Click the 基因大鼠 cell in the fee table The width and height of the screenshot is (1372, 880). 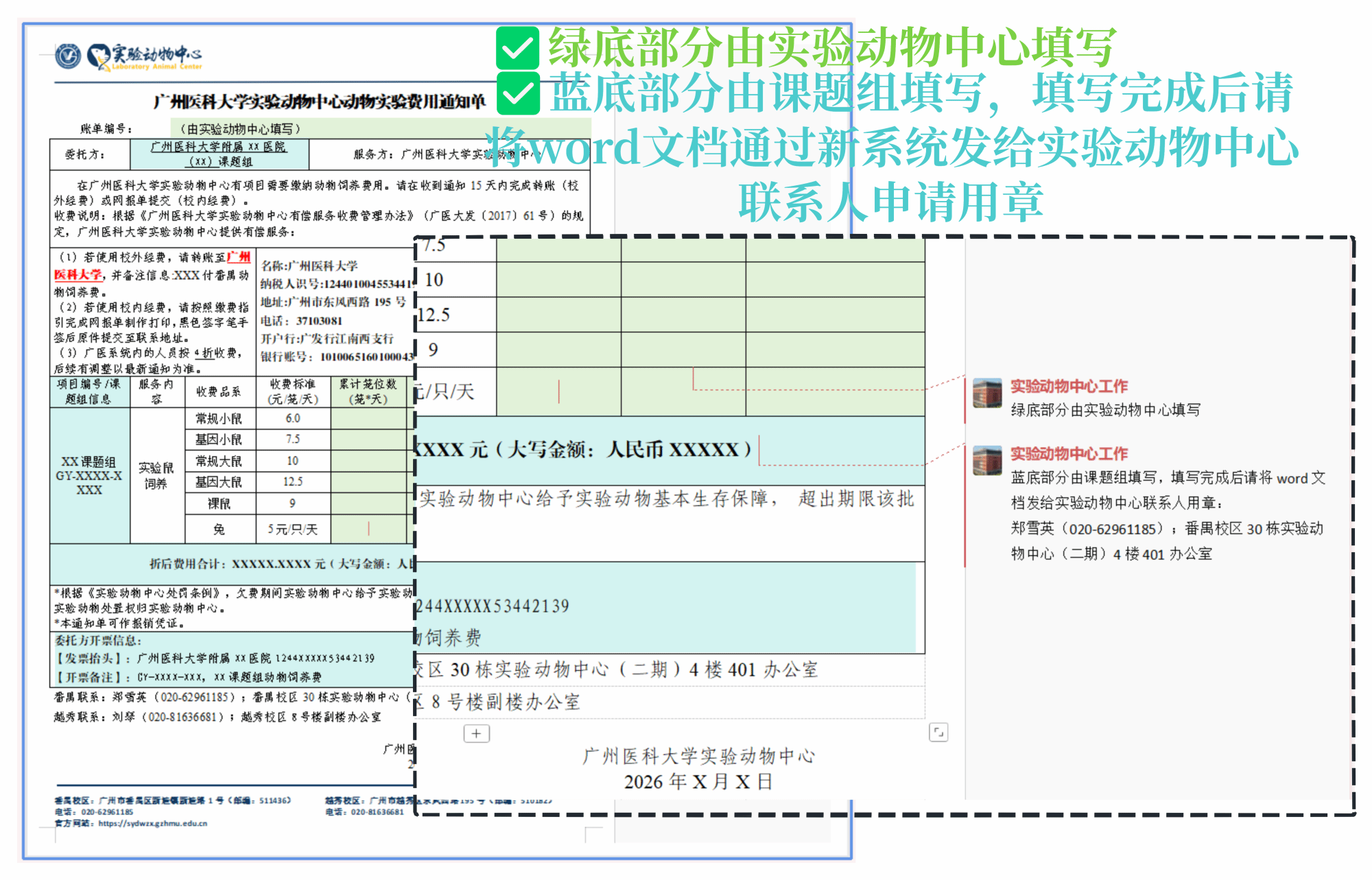[x=220, y=482]
